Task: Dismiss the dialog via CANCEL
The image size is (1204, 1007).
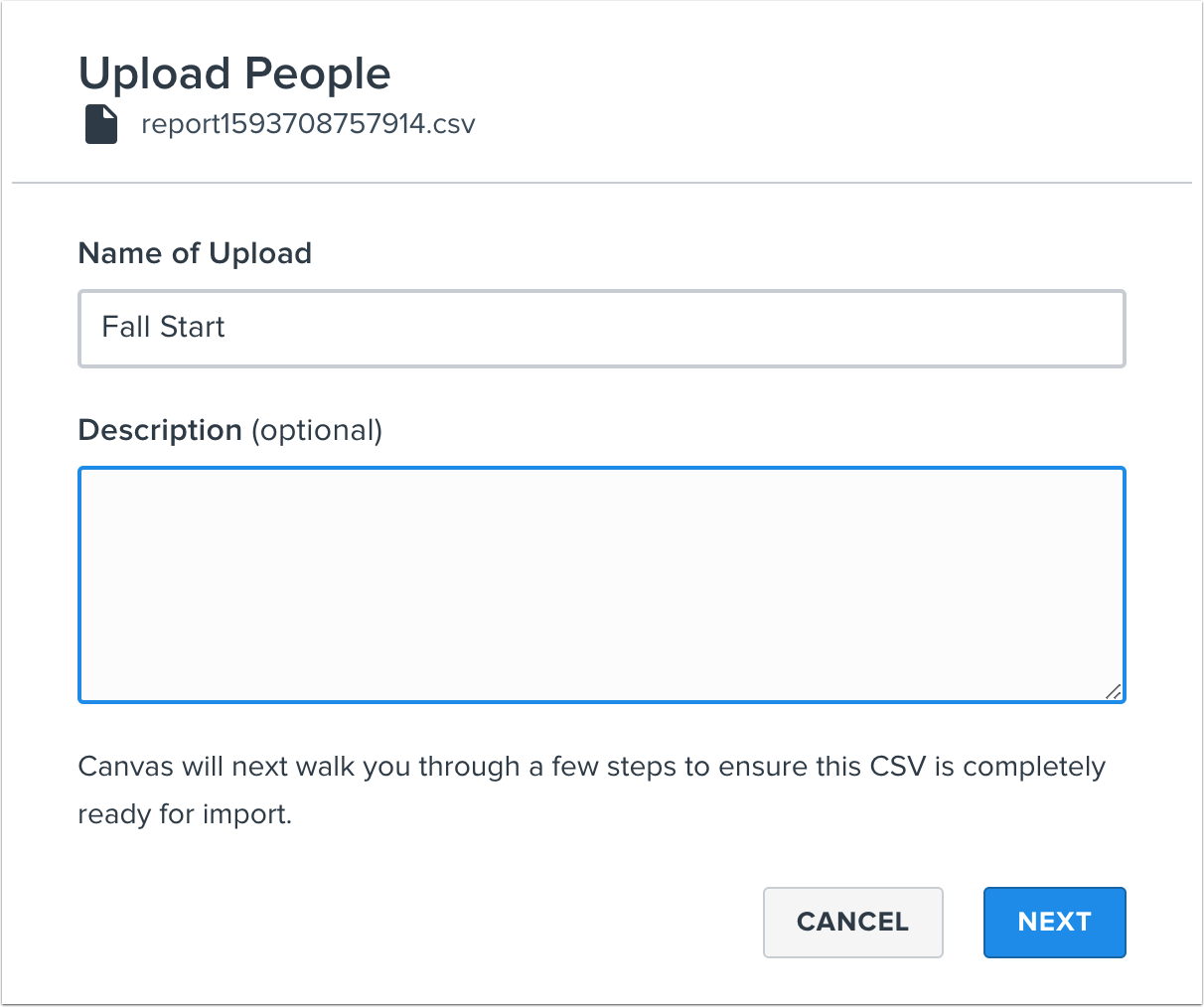Action: (852, 922)
